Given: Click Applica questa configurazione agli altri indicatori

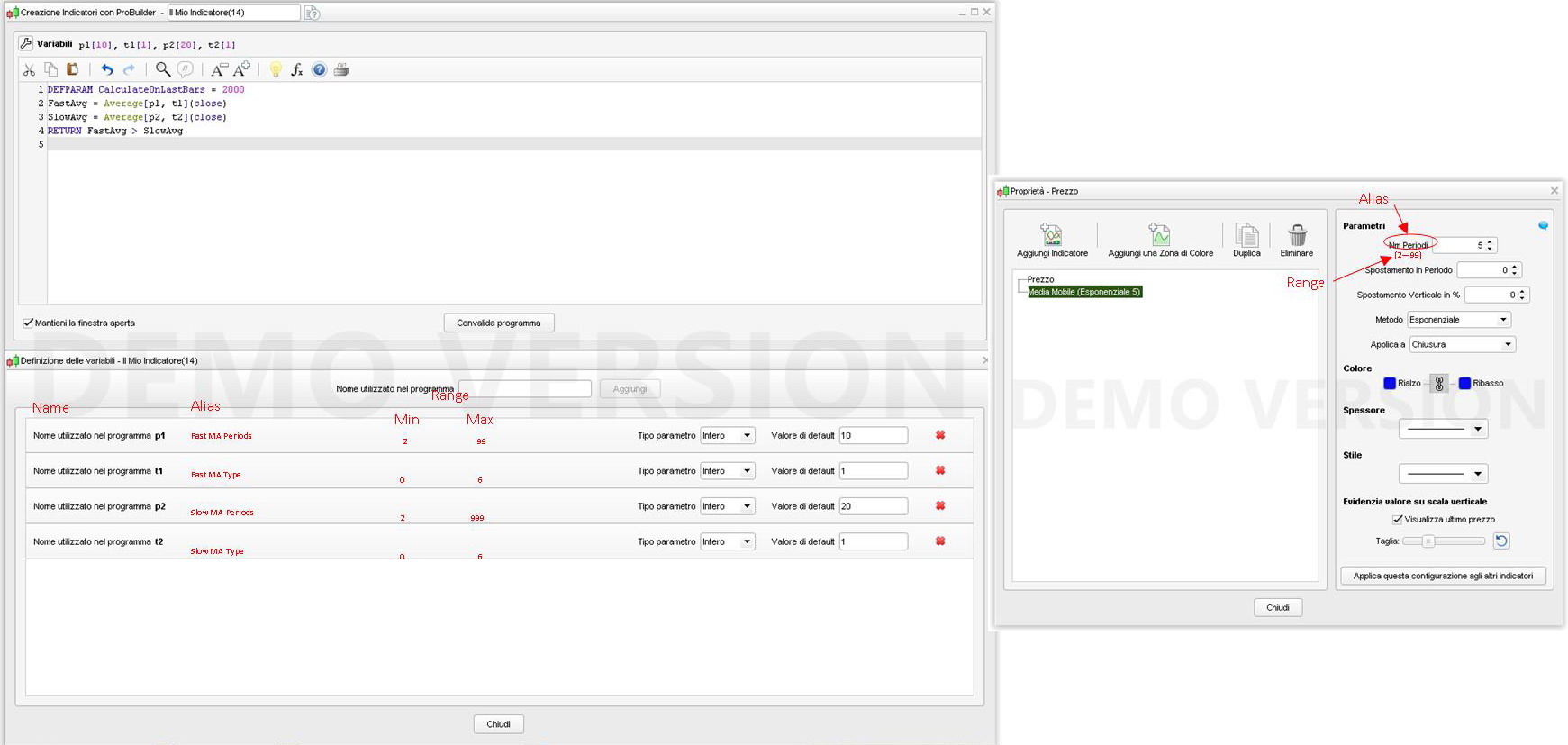Looking at the screenshot, I should point(1443,576).
